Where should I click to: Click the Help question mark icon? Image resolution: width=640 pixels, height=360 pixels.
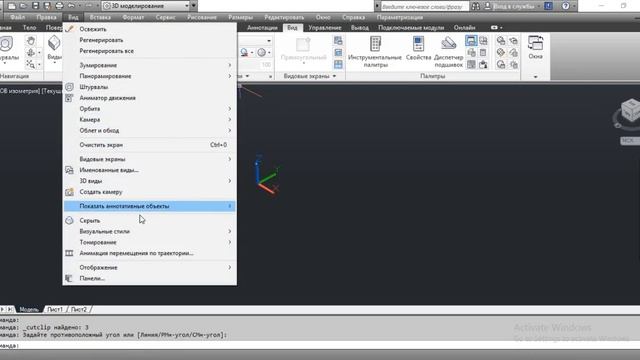566,6
